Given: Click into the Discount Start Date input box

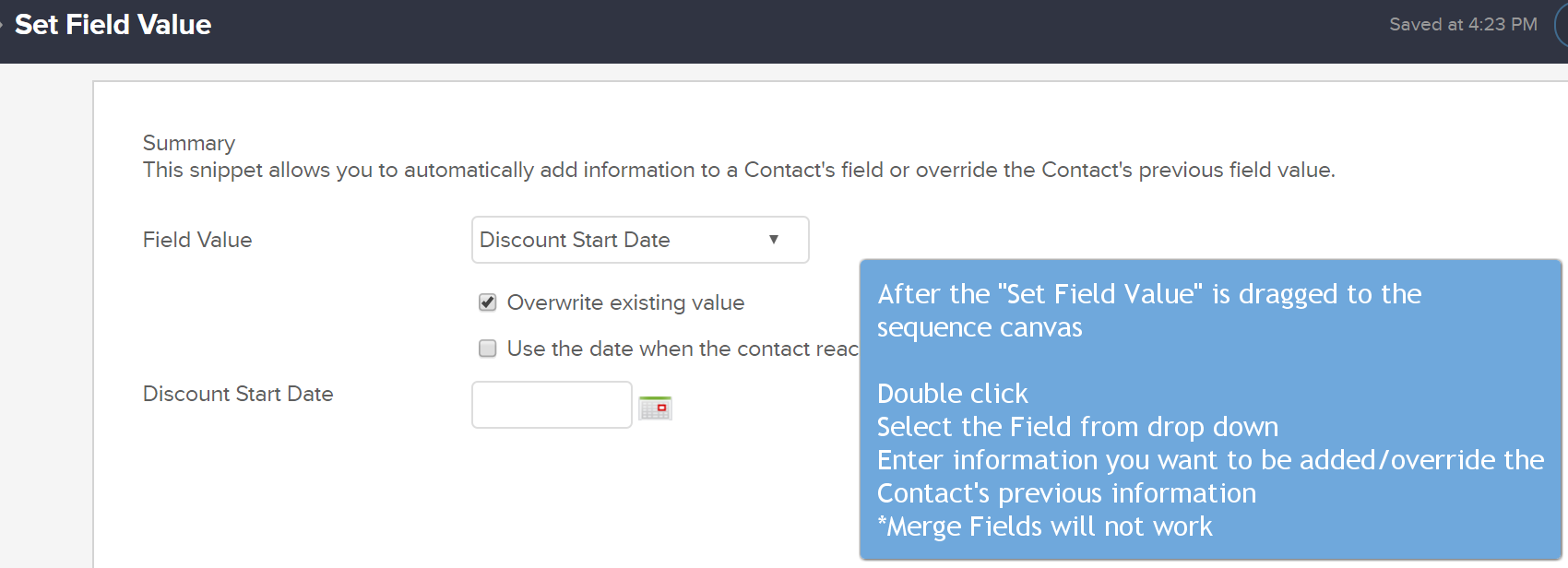Looking at the screenshot, I should (x=552, y=405).
